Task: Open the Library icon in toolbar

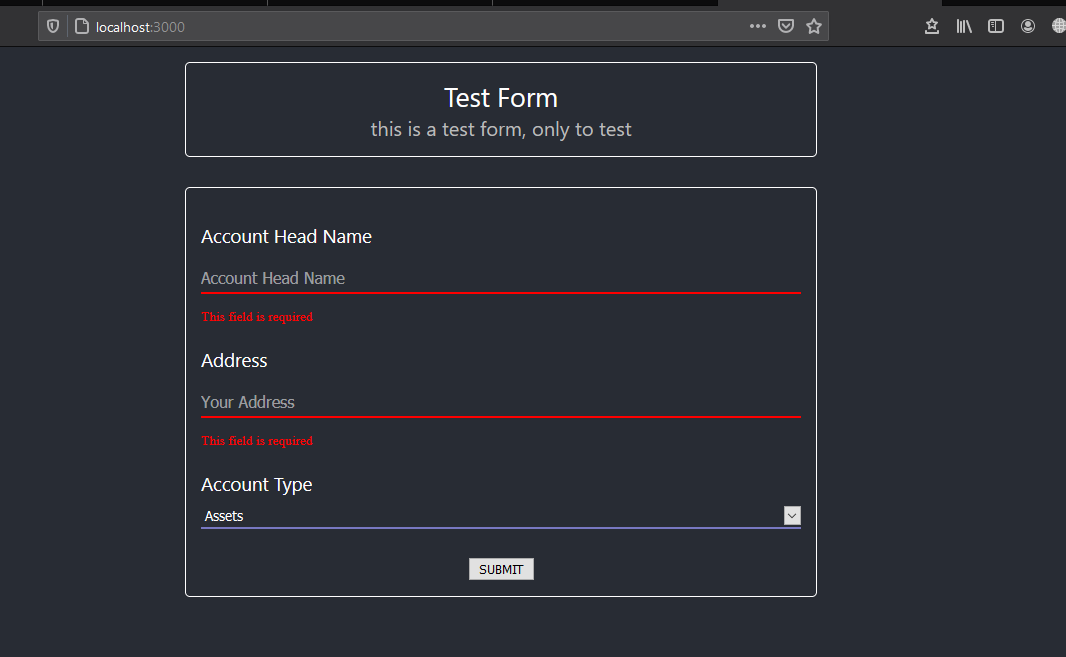Action: click(964, 27)
